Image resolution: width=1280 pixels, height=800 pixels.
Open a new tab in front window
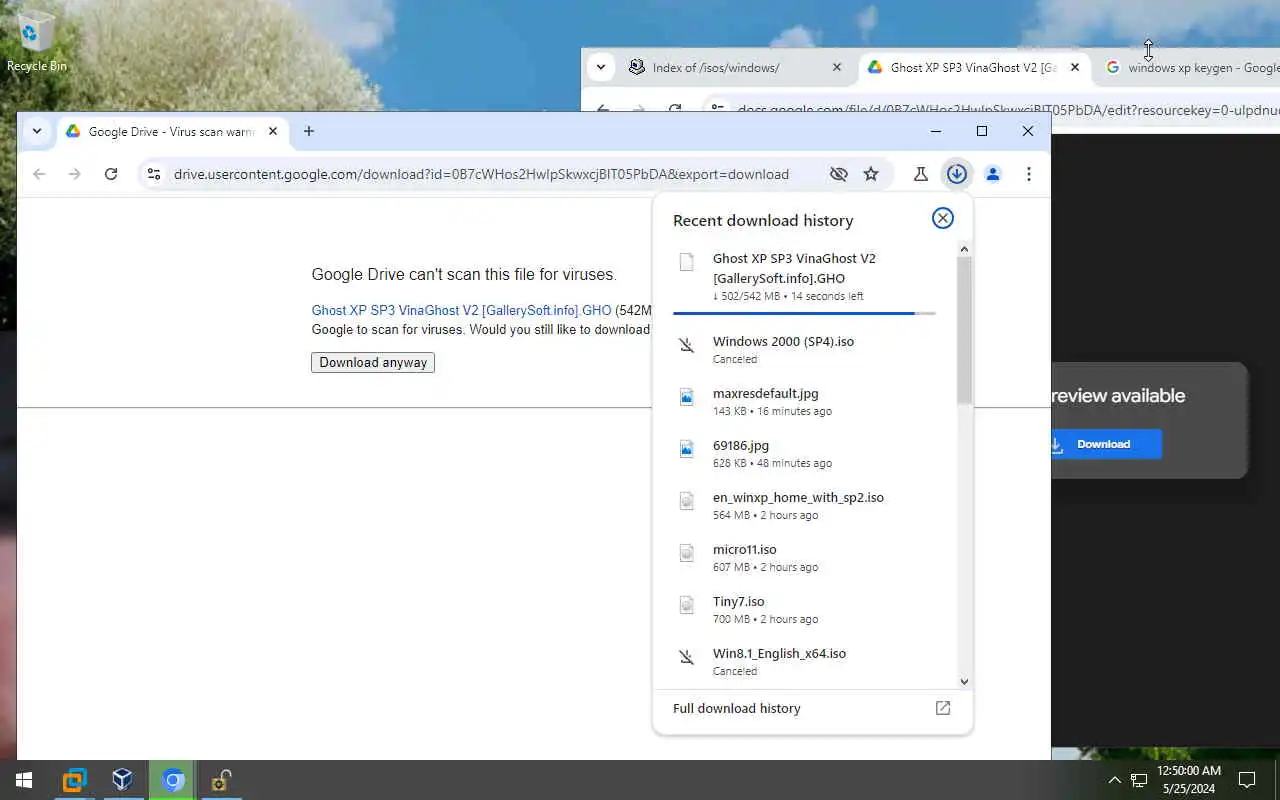point(309,131)
